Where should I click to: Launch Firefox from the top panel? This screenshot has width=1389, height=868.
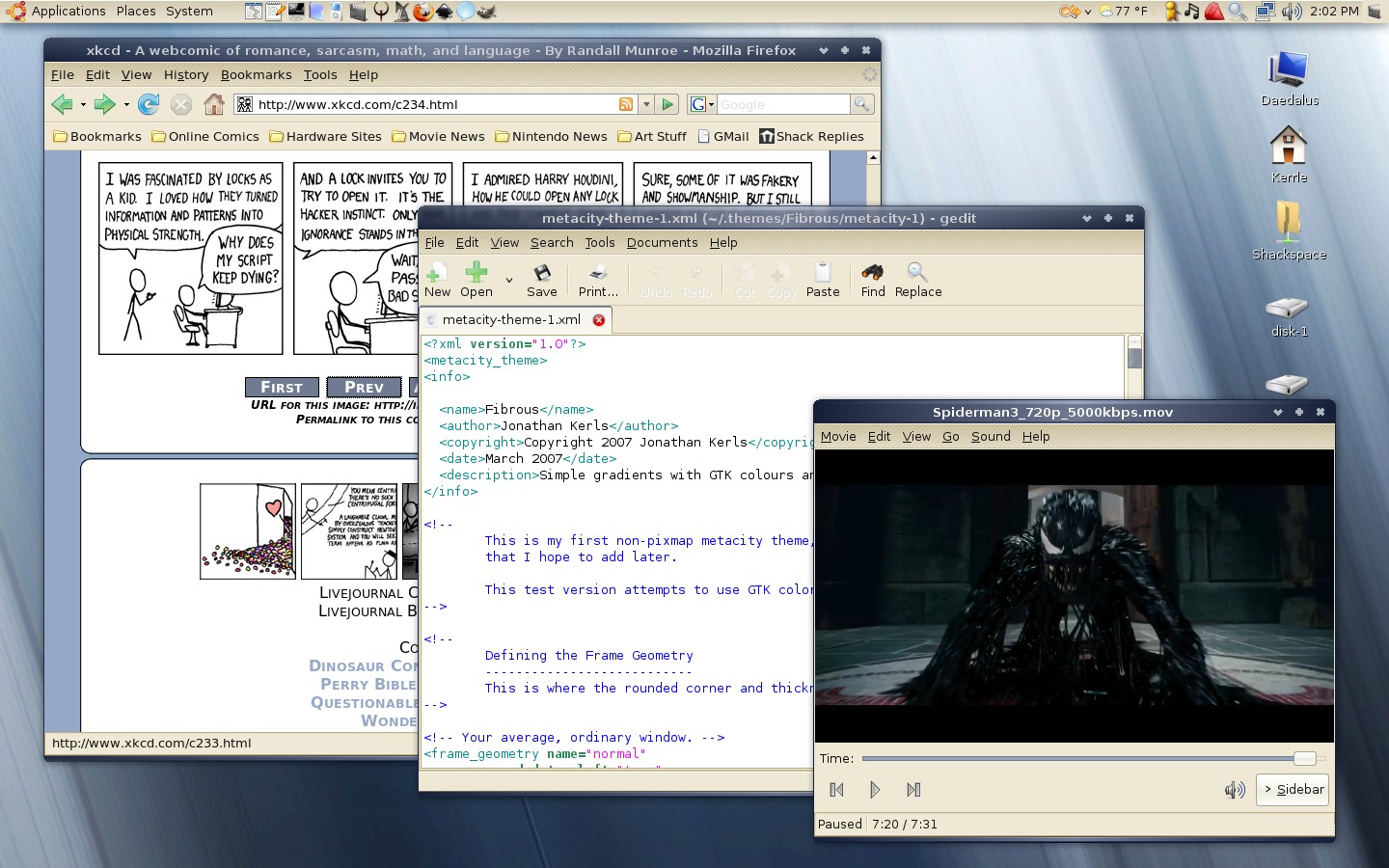point(422,12)
